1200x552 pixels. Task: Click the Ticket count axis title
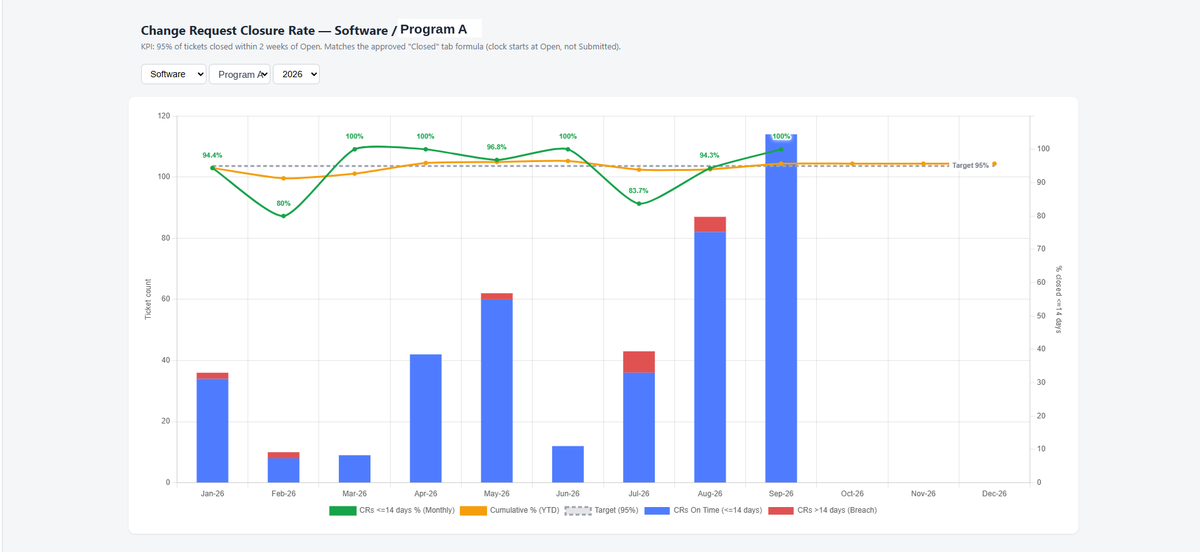click(x=148, y=299)
